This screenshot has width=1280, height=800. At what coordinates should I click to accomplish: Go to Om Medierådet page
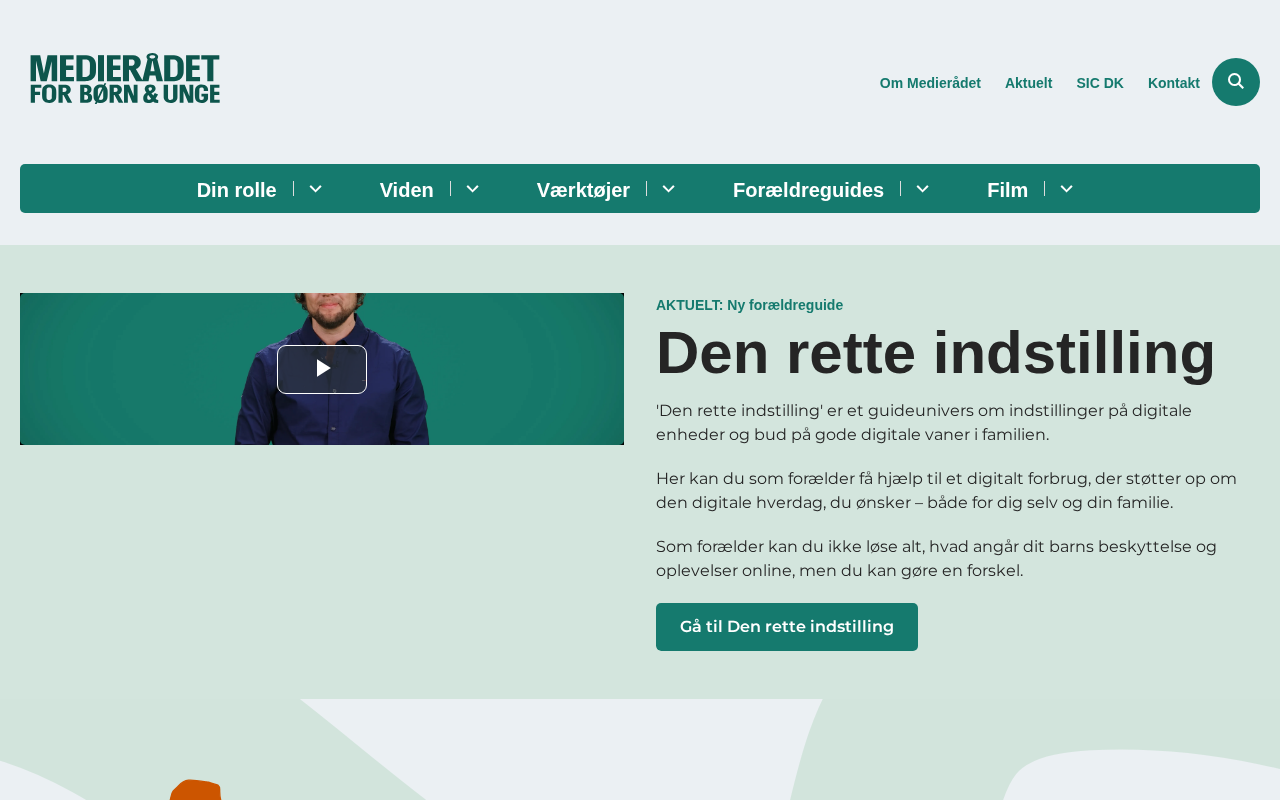click(x=930, y=83)
